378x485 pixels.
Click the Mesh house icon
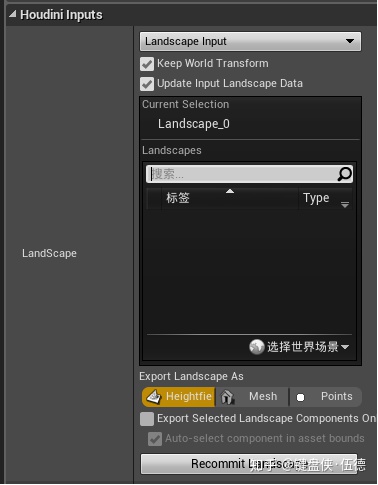tap(227, 397)
